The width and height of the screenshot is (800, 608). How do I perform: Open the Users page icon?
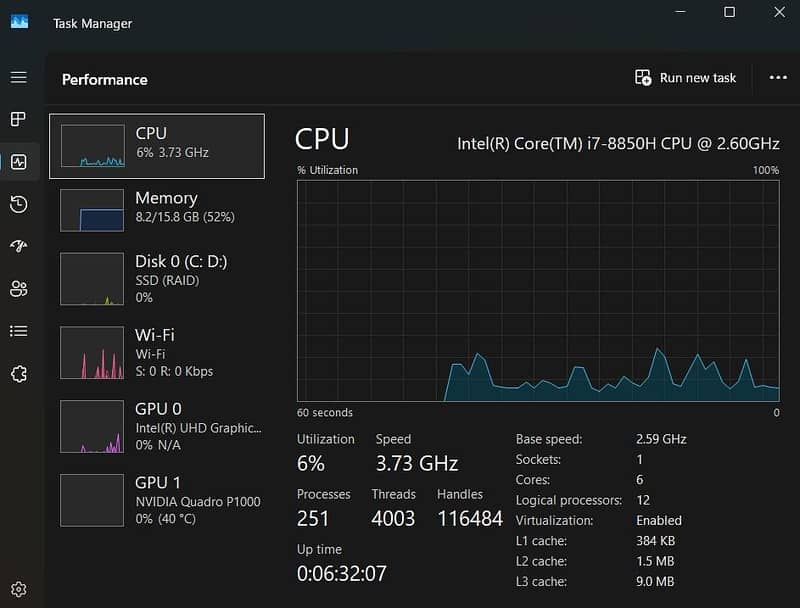click(19, 289)
